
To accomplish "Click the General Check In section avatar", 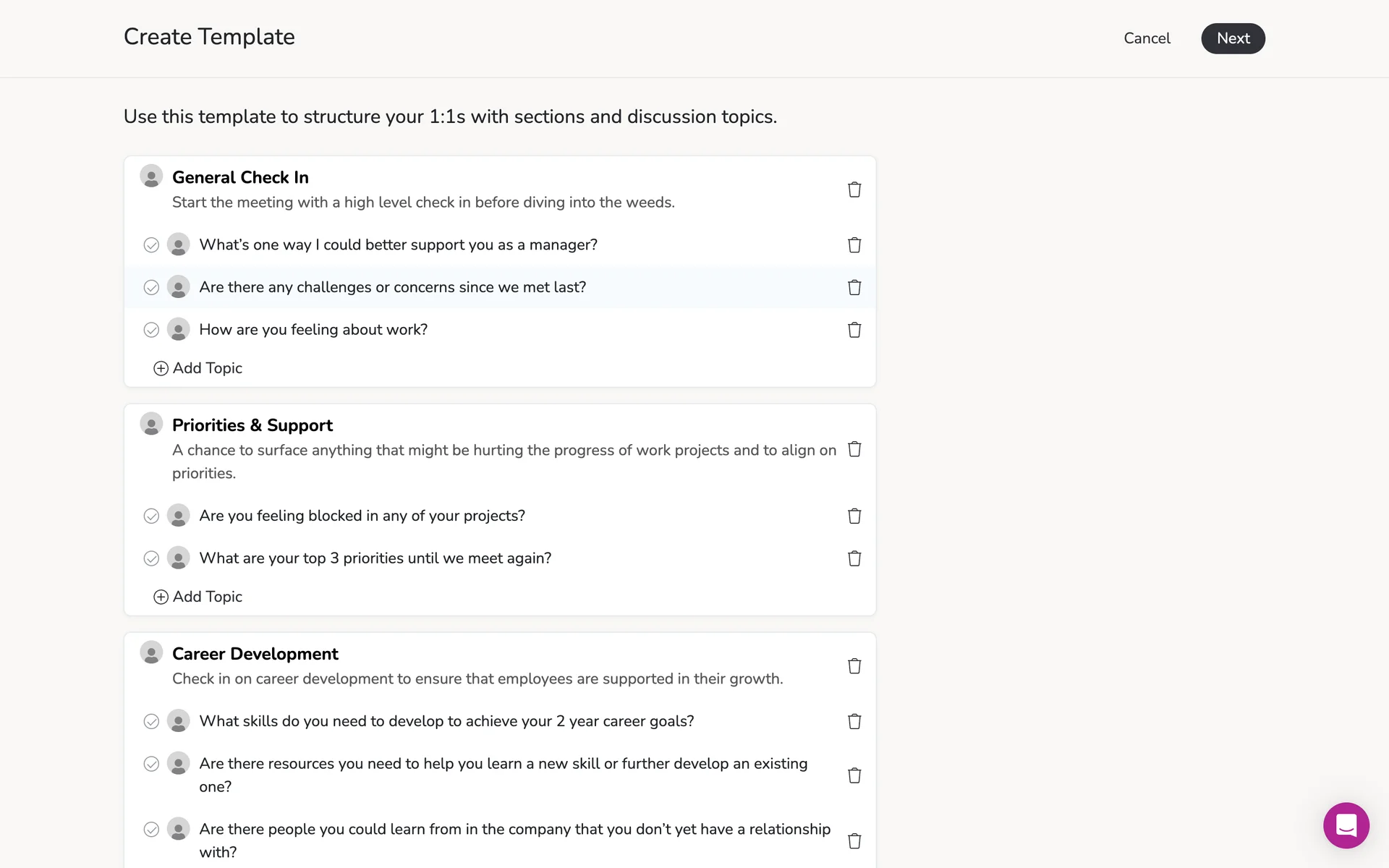I will coord(151,176).
